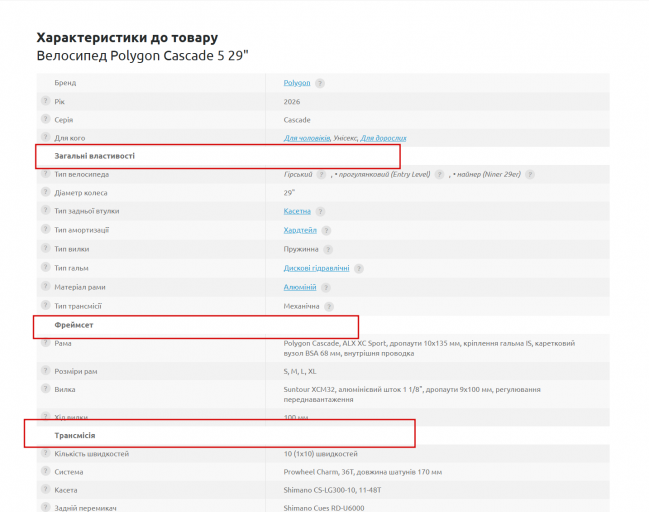Viewport: 649px width, 512px height.
Task: Open help icon beside Серія label
Action: [x=45, y=119]
